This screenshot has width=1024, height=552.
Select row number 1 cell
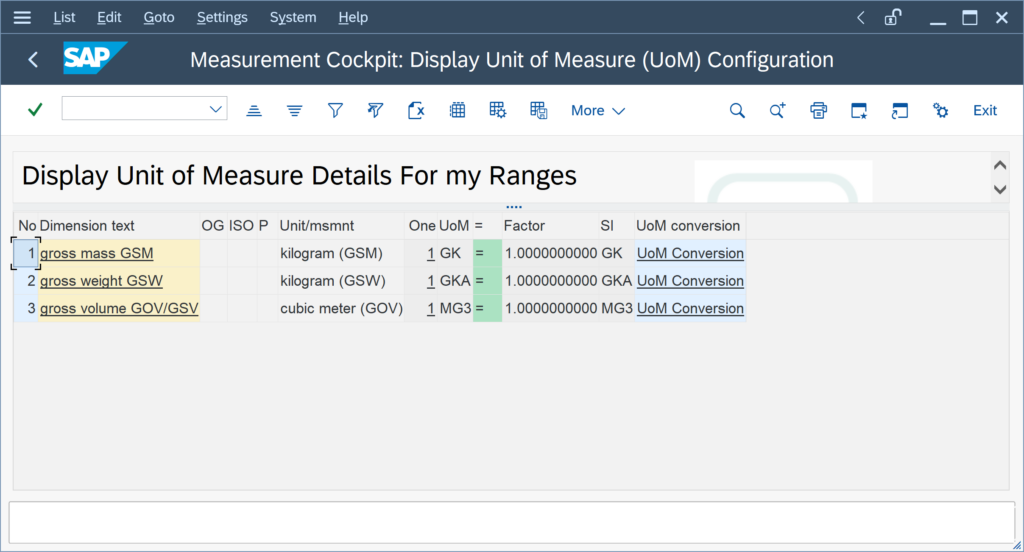tap(26, 253)
